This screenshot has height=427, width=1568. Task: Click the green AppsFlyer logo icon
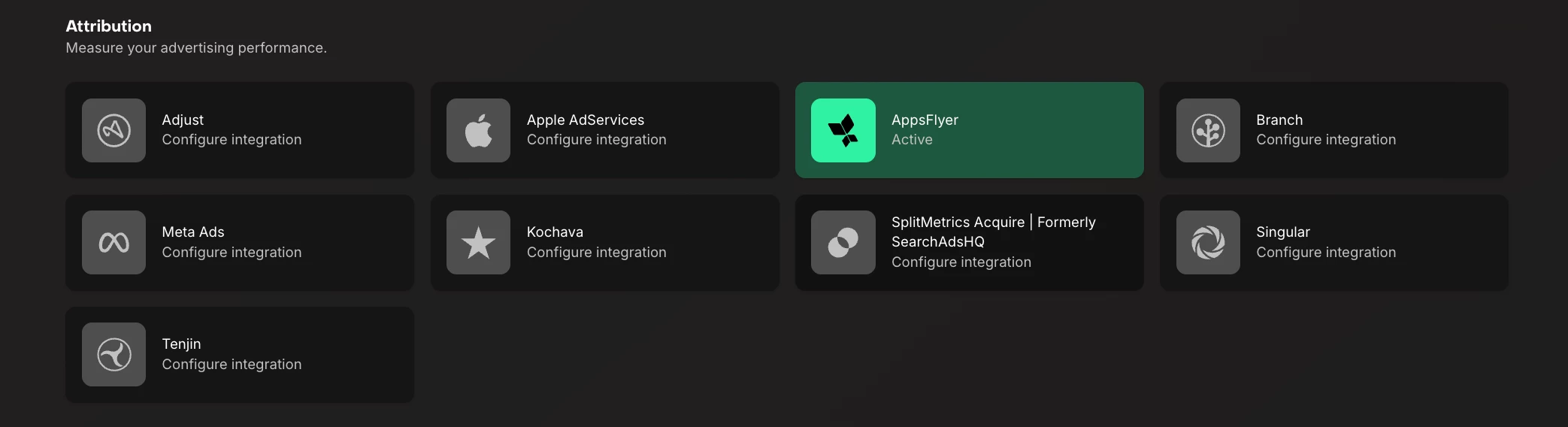pos(843,130)
